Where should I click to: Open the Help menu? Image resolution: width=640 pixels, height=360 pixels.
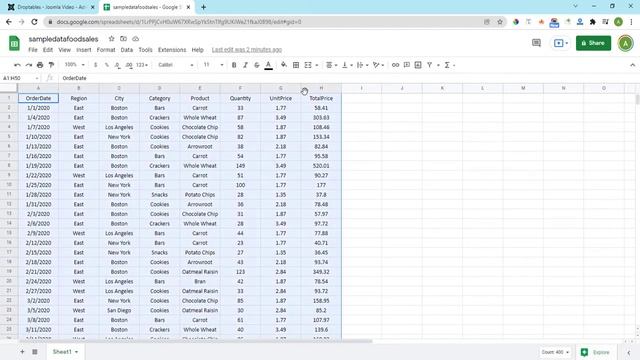[x=198, y=50]
